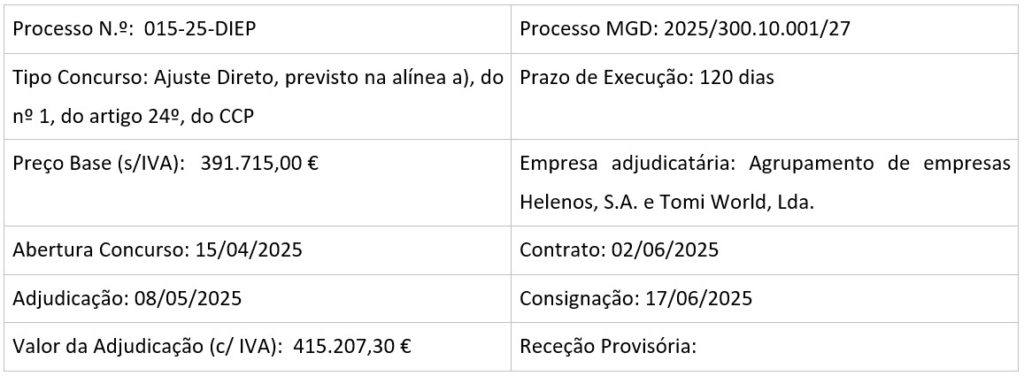Select the 15/04/2025 opening date
Screen dimensions: 1024x376
point(249,250)
